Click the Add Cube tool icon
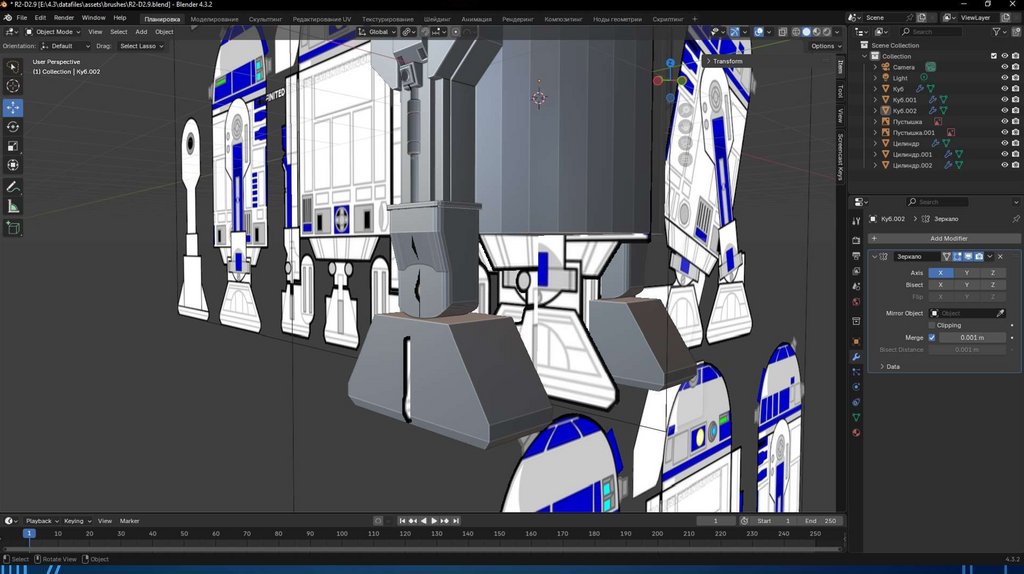 point(13,228)
